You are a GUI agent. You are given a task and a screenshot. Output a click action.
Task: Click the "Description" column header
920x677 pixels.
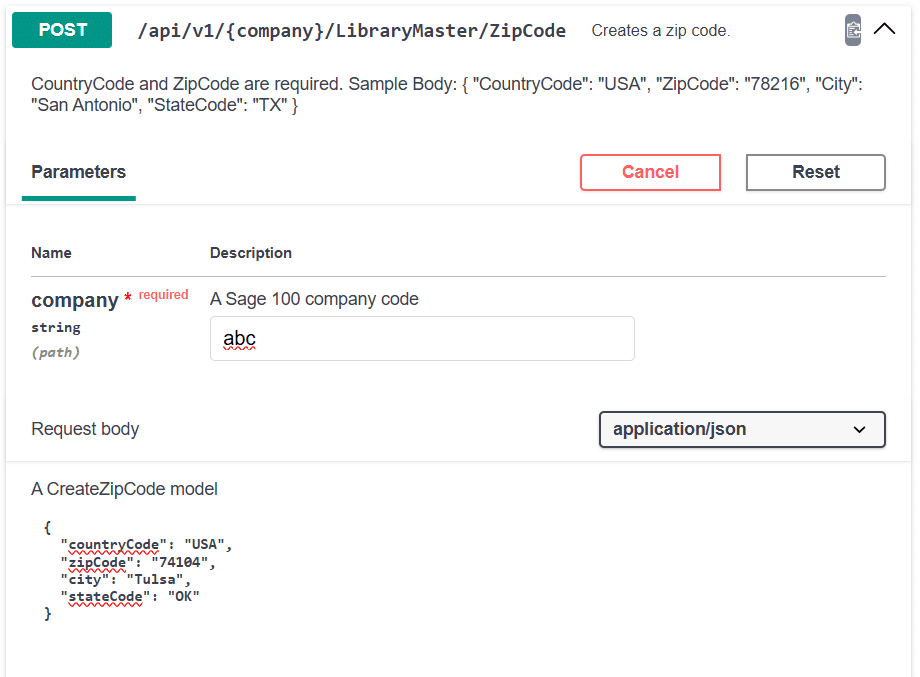[x=251, y=253]
